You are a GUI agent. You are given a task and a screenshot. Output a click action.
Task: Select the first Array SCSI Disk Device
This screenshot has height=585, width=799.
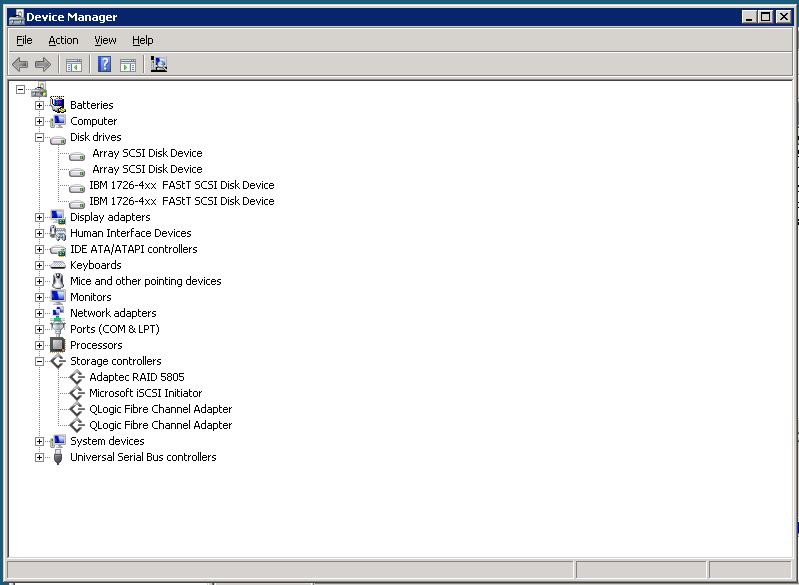[x=146, y=153]
